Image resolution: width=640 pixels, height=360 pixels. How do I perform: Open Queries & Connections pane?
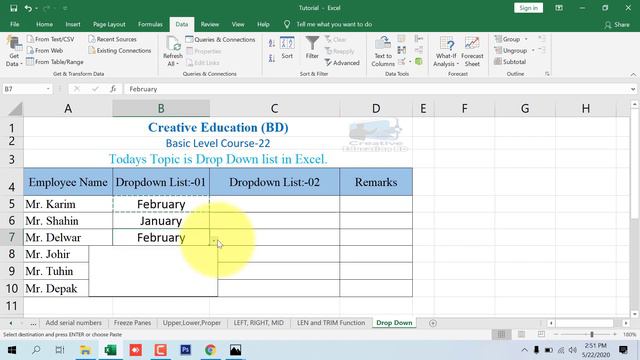point(220,40)
